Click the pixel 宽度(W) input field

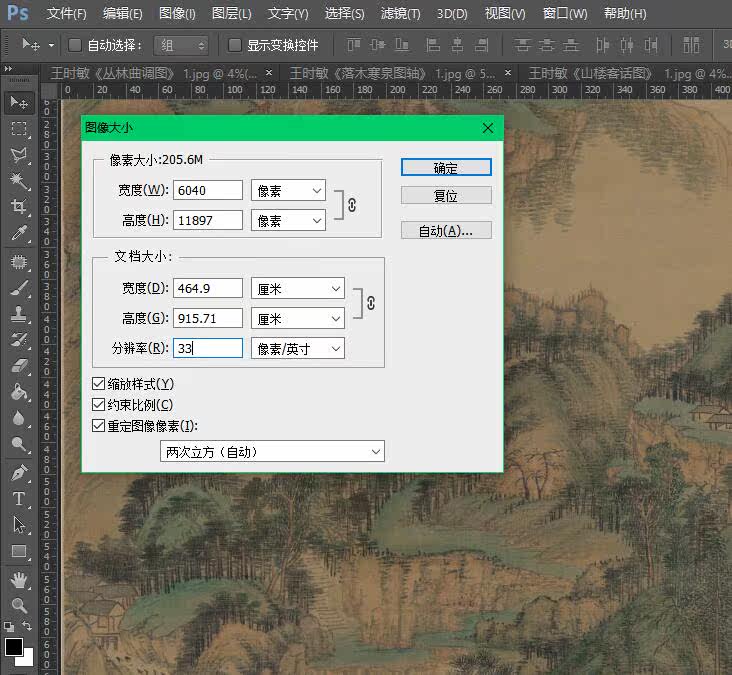tap(208, 190)
